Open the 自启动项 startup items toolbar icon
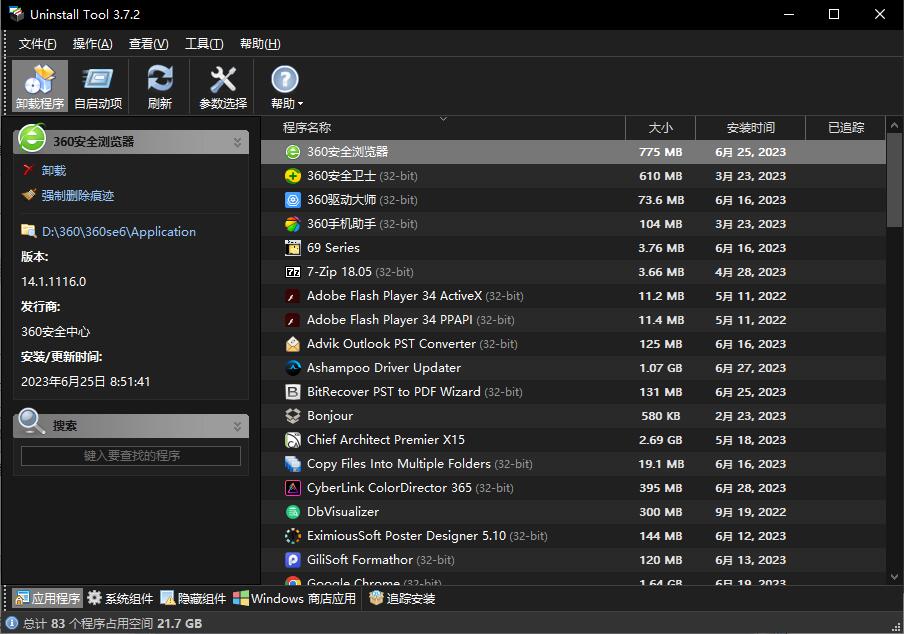The width and height of the screenshot is (904, 634). coord(98,80)
